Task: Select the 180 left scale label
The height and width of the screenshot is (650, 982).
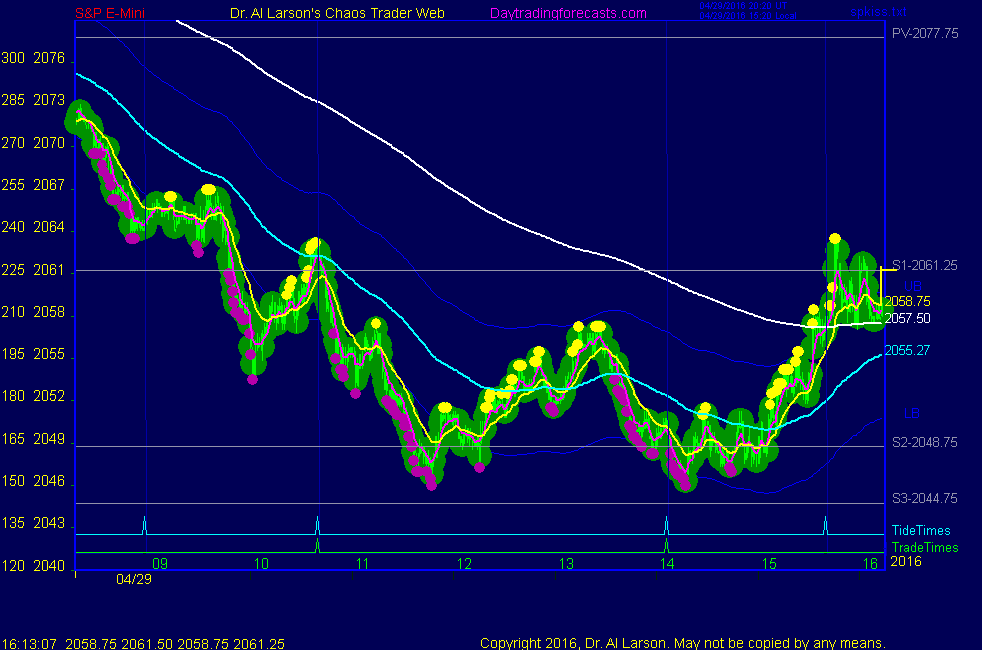Action: pyautogui.click(x=13, y=396)
